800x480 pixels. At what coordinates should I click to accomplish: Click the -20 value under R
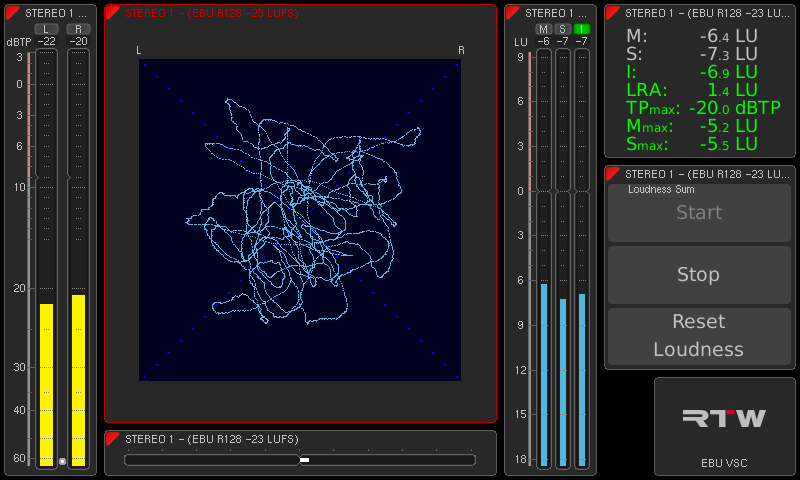tap(79, 41)
